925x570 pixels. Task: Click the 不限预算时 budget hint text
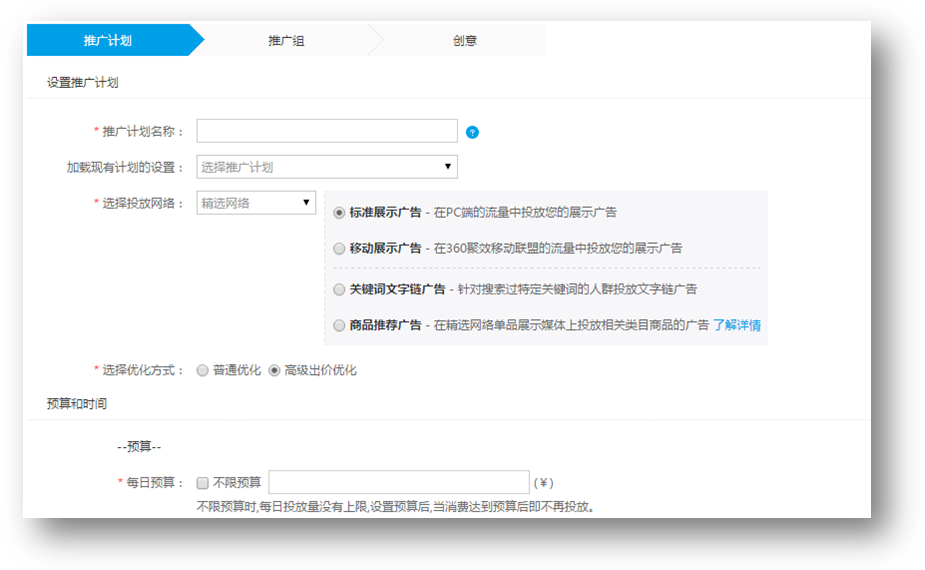point(397,507)
